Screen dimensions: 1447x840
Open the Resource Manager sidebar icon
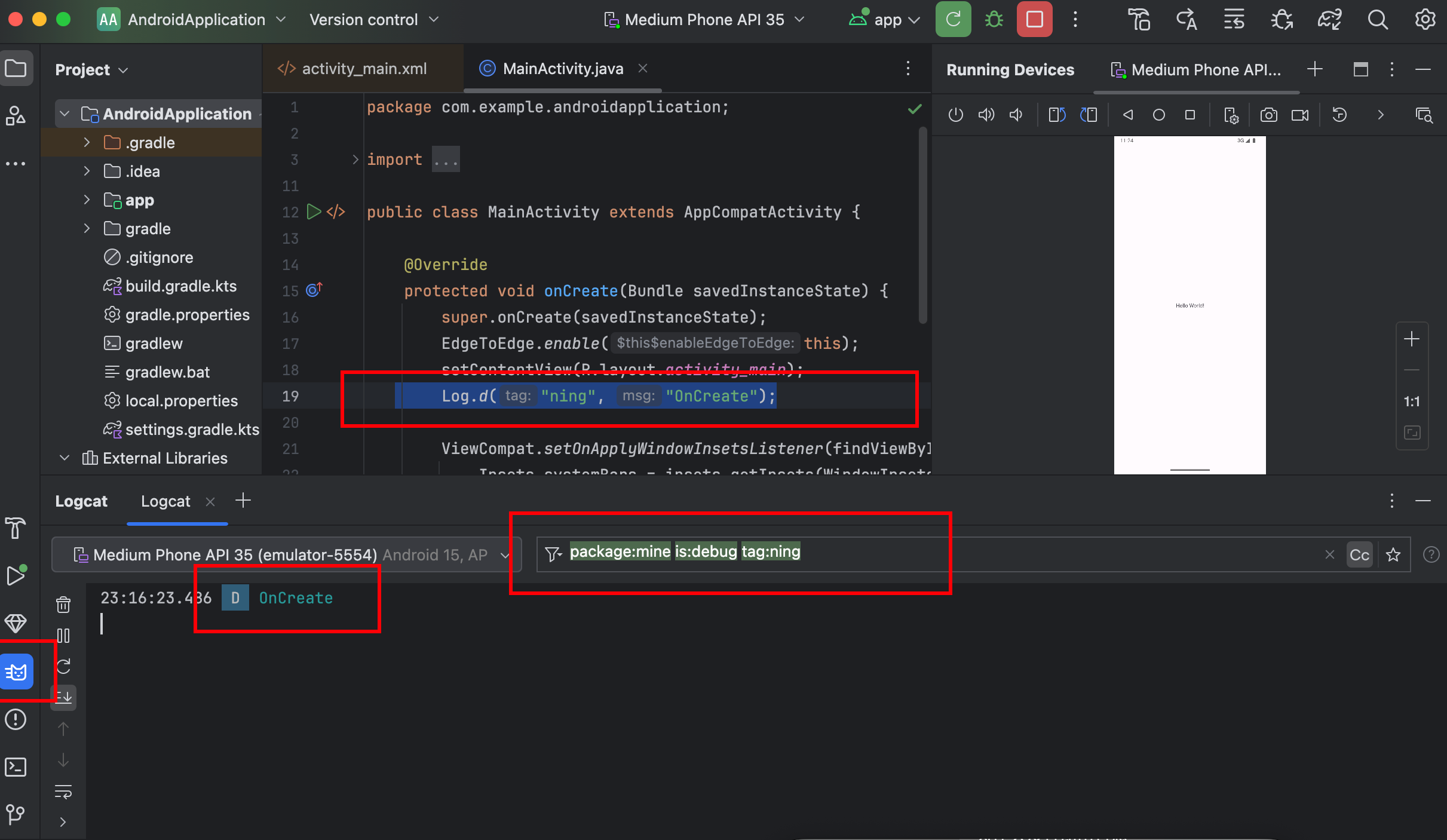[16, 115]
